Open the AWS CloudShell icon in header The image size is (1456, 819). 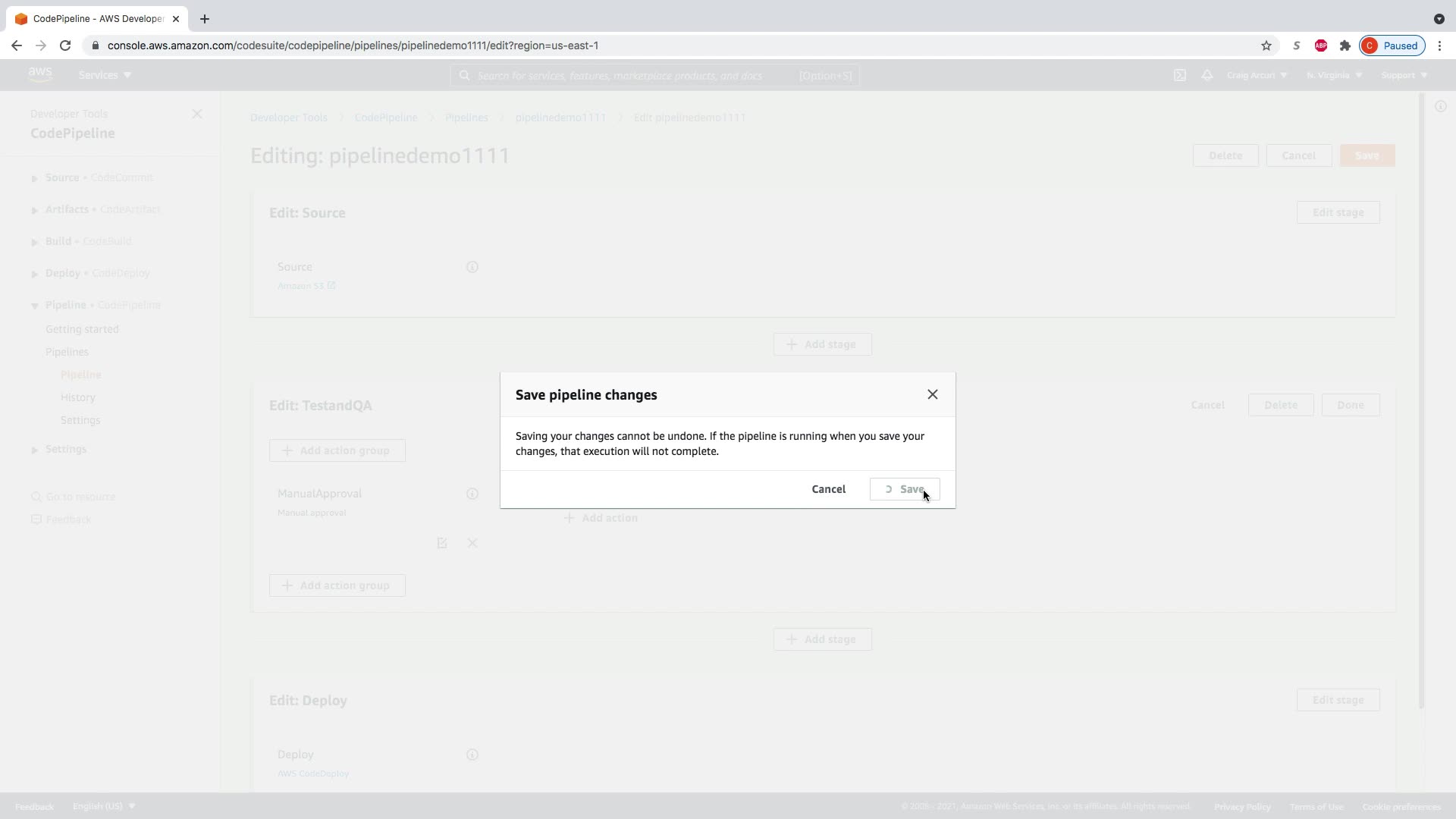tap(1179, 75)
